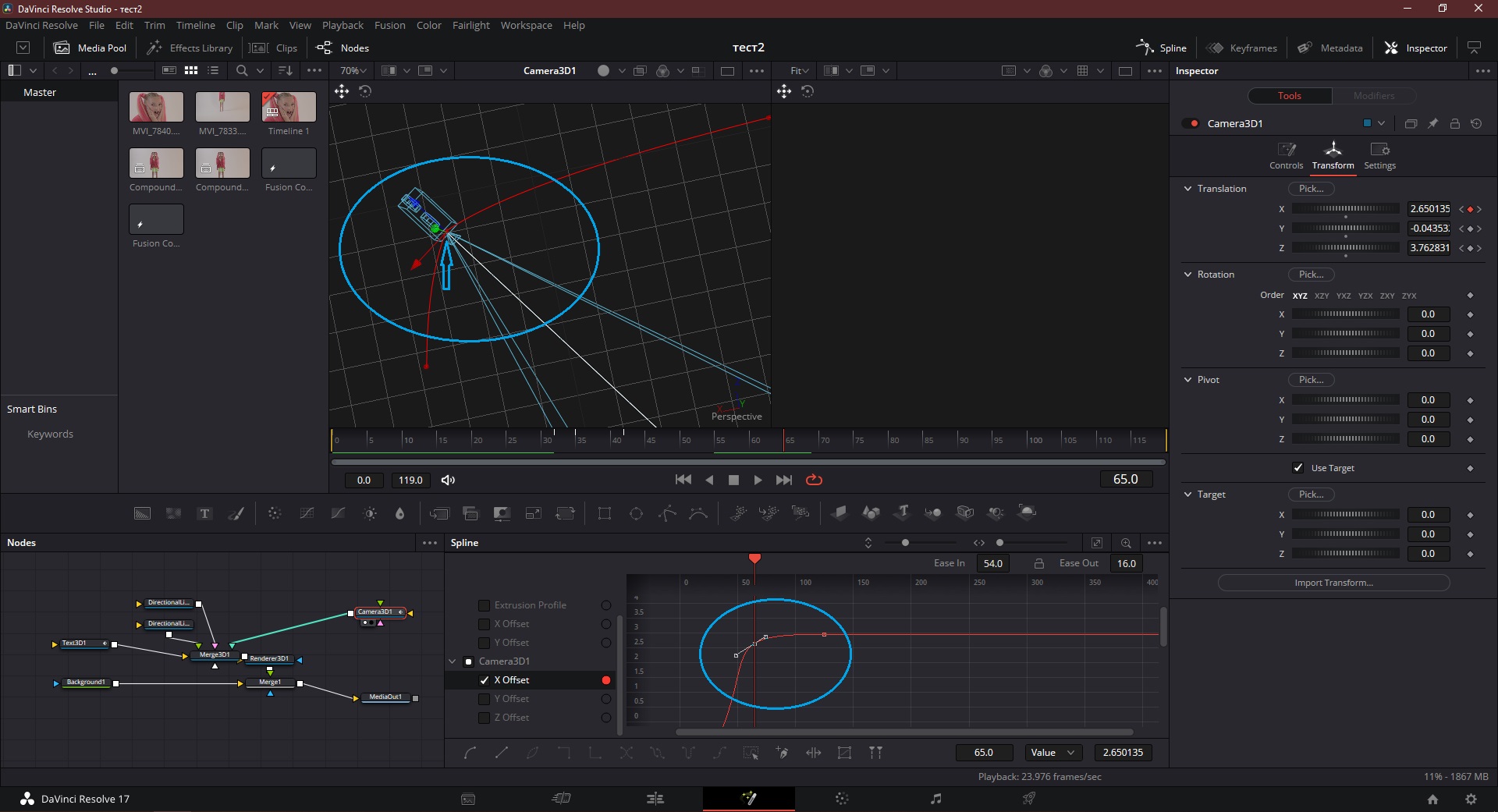The image size is (1498, 812).
Task: Open the 70% viewer zoom dropdown
Action: [353, 70]
